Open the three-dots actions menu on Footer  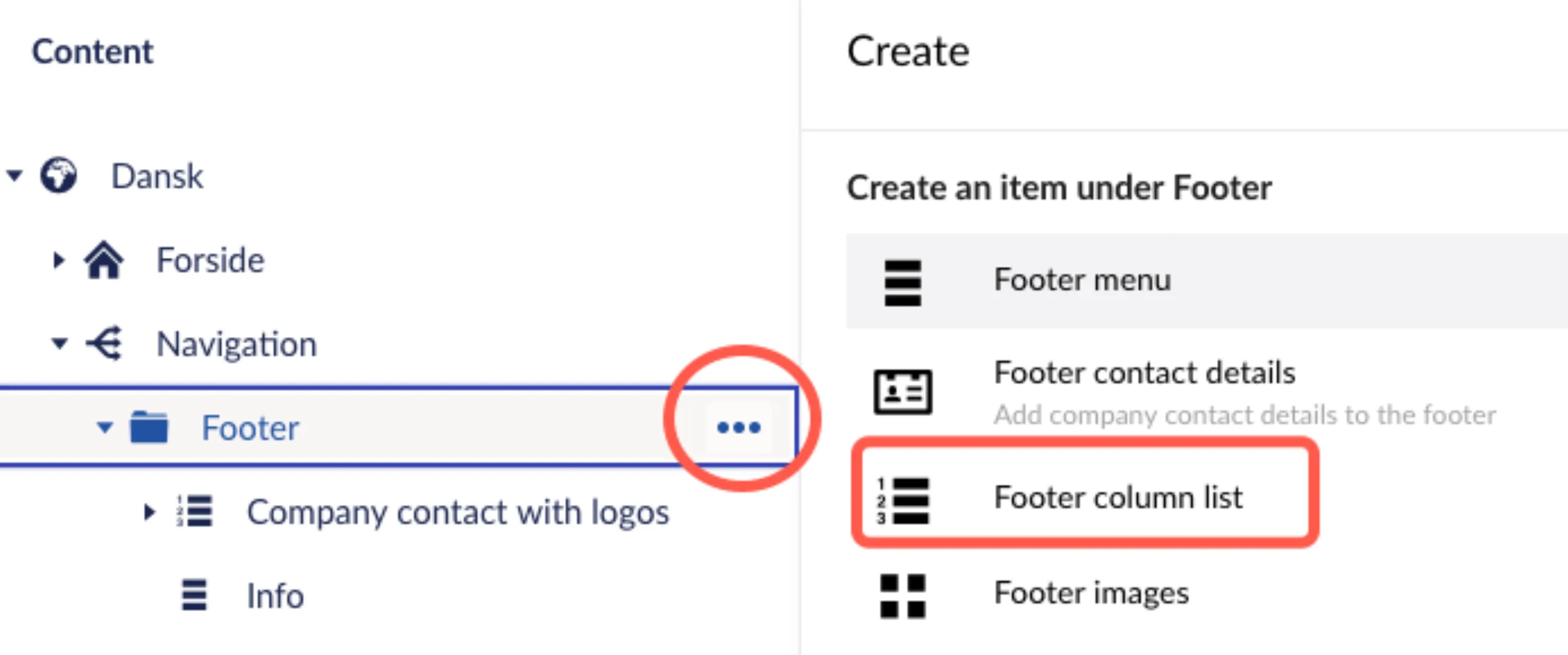(x=738, y=427)
